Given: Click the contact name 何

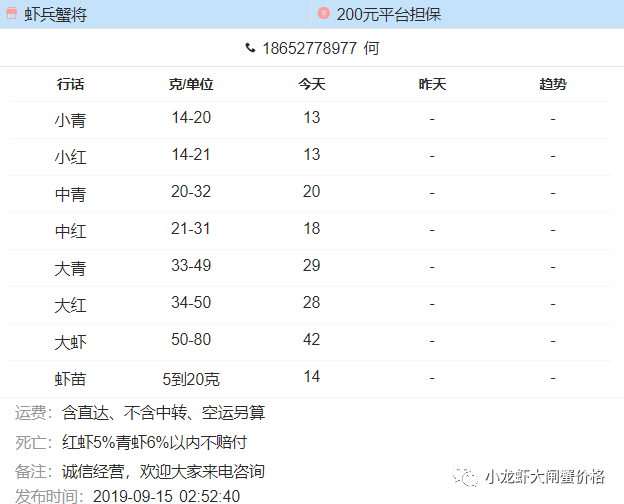Looking at the screenshot, I should [x=371, y=49].
